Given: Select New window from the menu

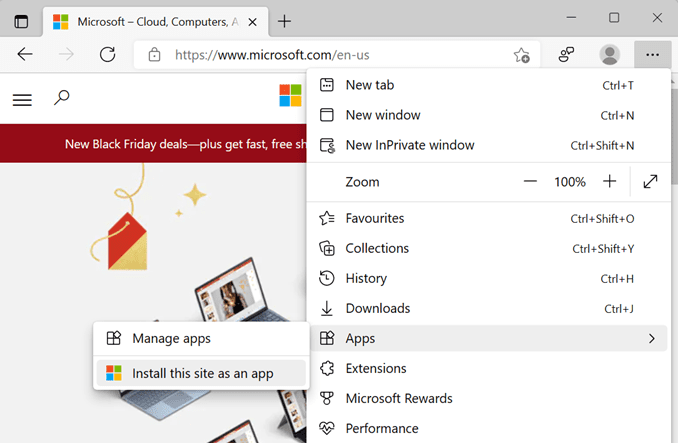Looking at the screenshot, I should (x=489, y=115).
